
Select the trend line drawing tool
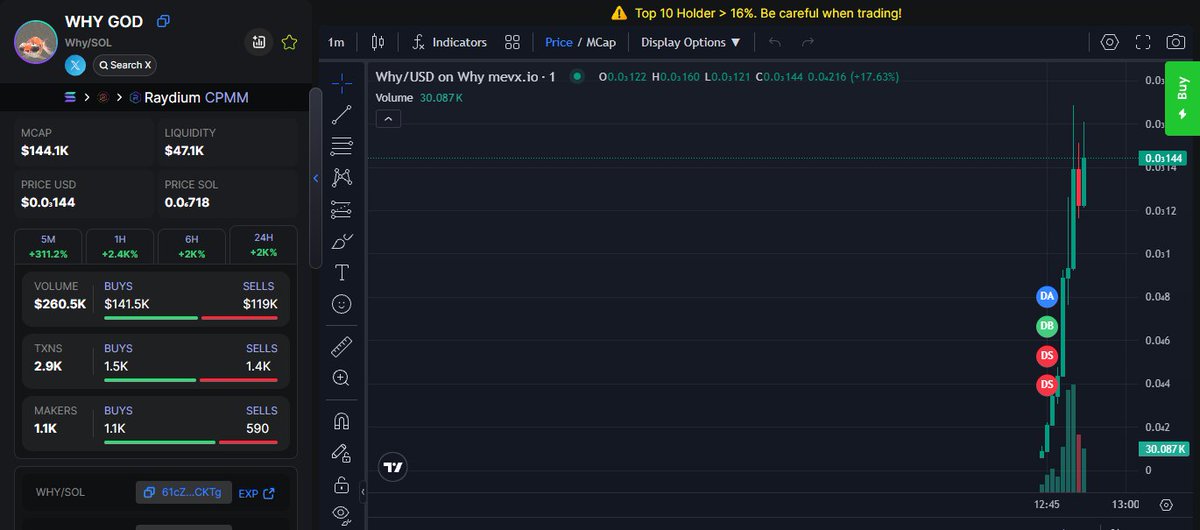click(342, 114)
